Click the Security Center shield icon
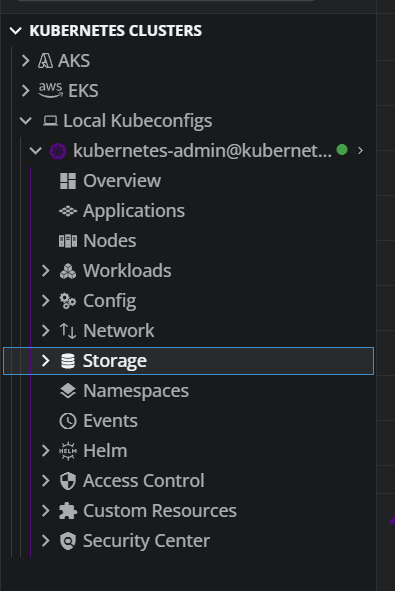Viewport: 395px width, 591px height. pyautogui.click(x=68, y=541)
